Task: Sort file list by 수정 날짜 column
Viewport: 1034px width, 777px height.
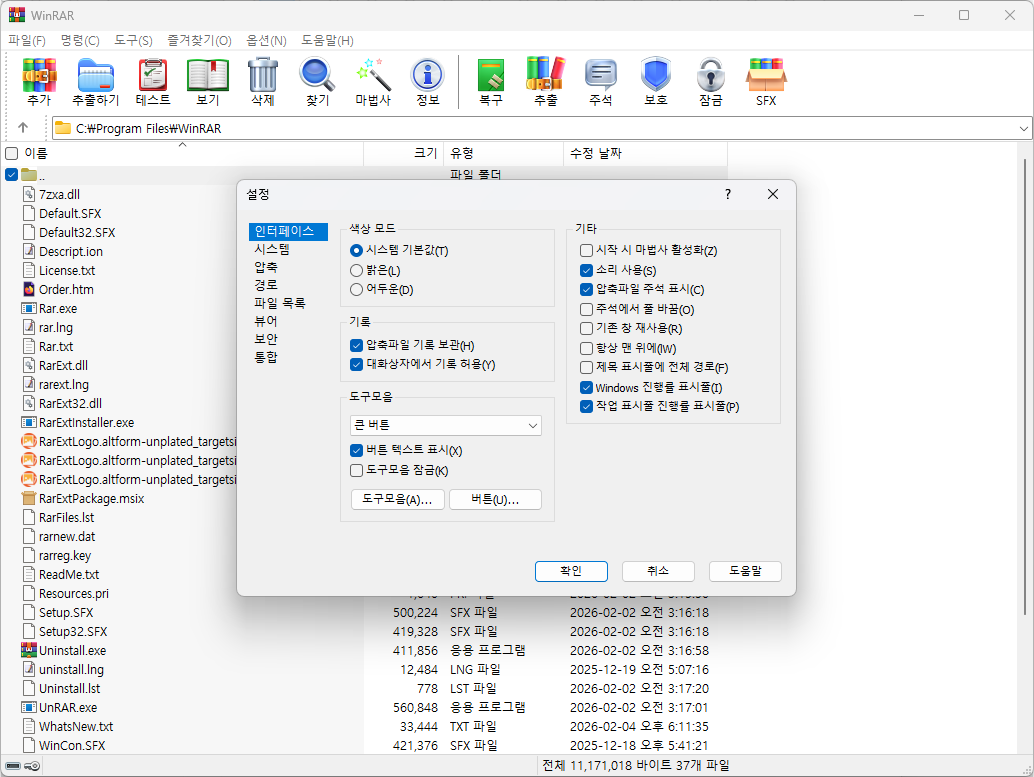Action: click(645, 153)
